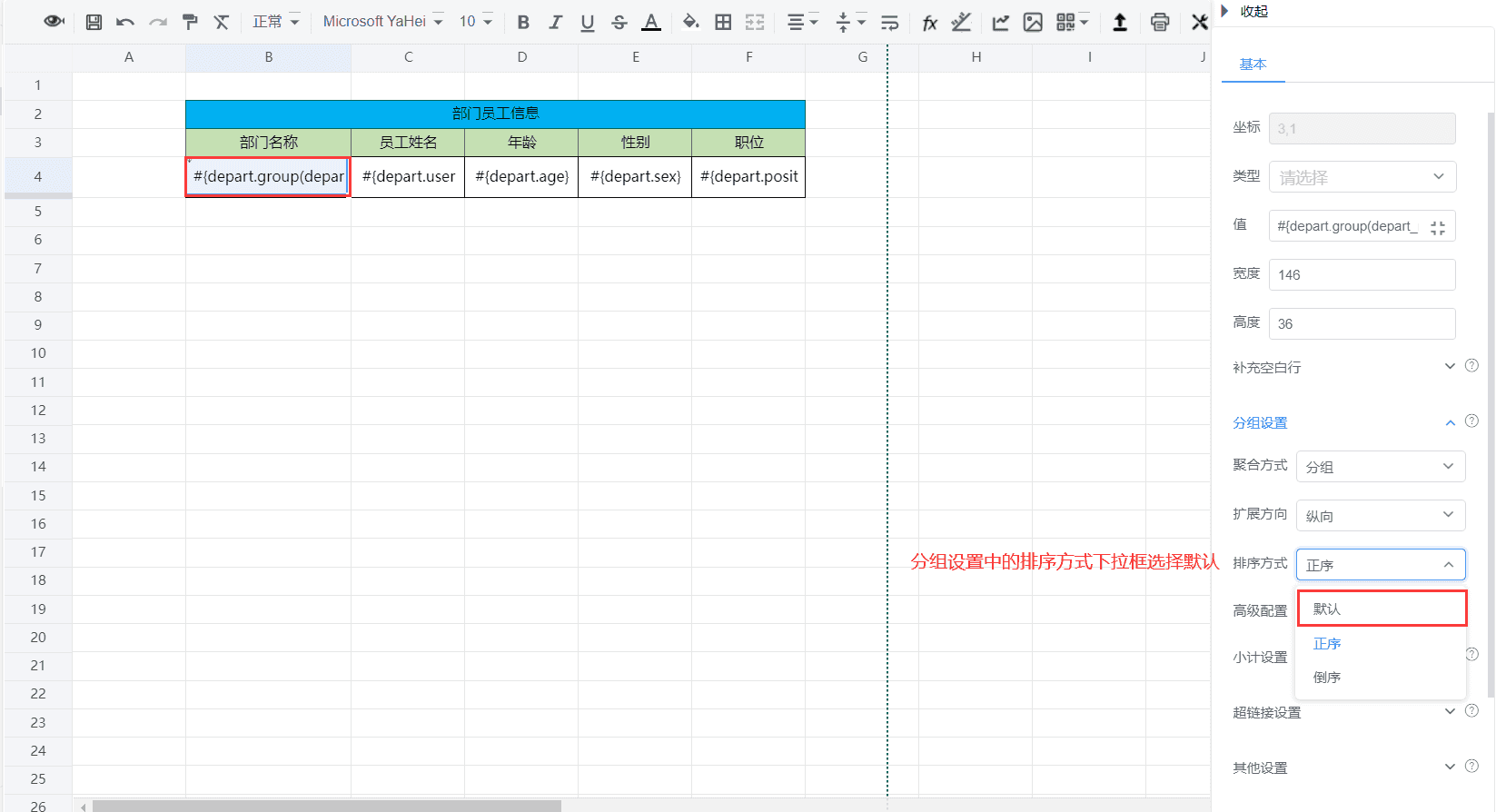Insert an image with the picture icon
Image resolution: width=1496 pixels, height=812 pixels.
(1033, 22)
